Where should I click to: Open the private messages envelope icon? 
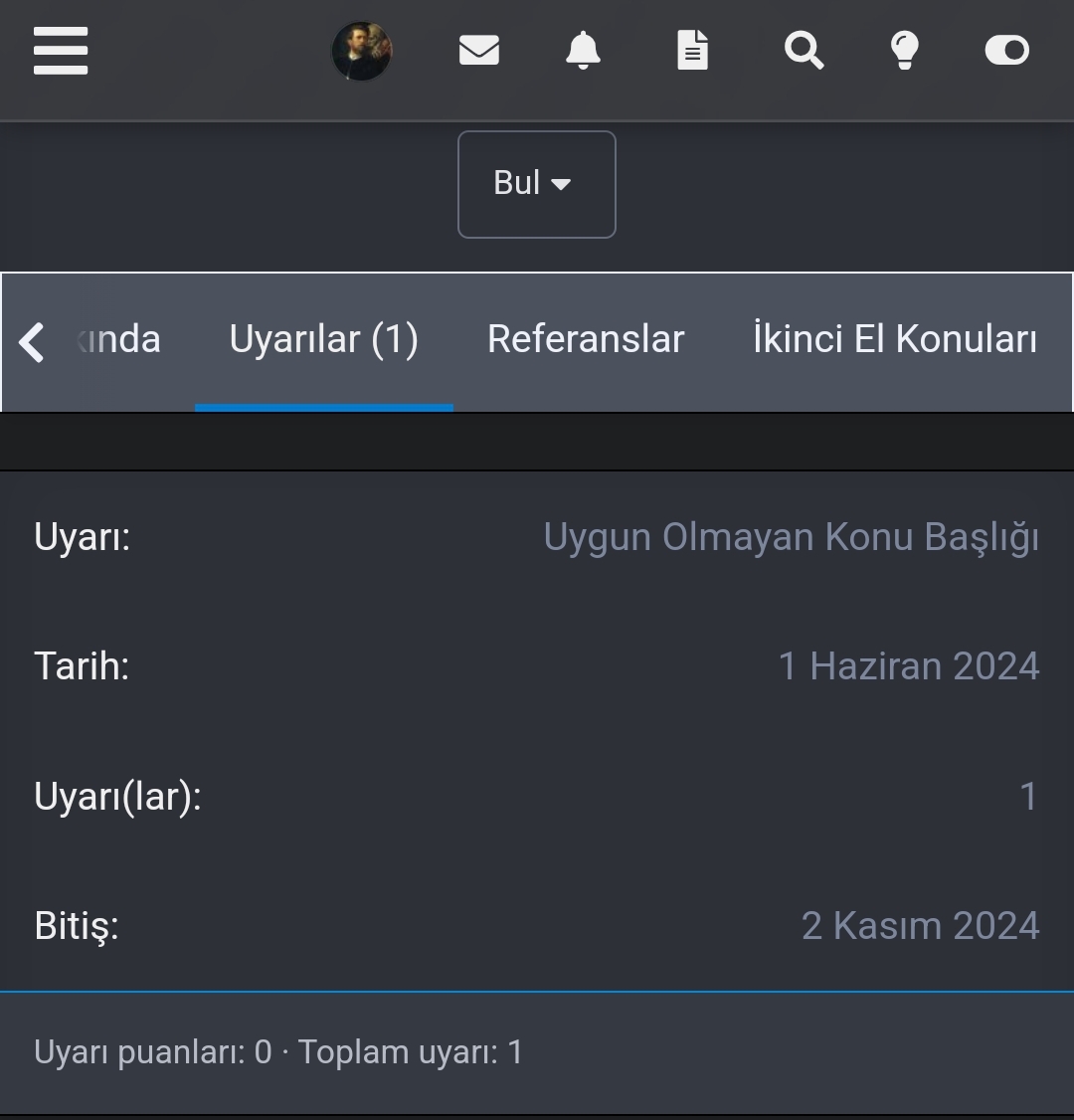478,51
